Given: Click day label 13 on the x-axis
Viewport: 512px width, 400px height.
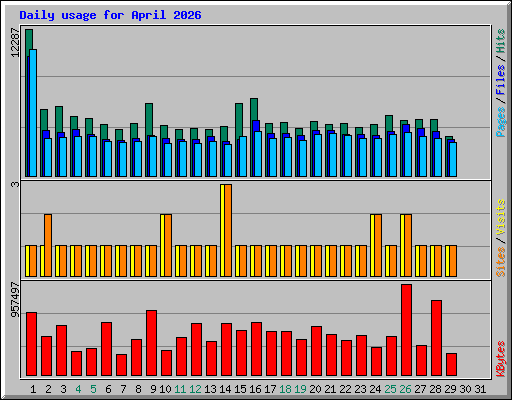Looking at the screenshot, I should [210, 389].
